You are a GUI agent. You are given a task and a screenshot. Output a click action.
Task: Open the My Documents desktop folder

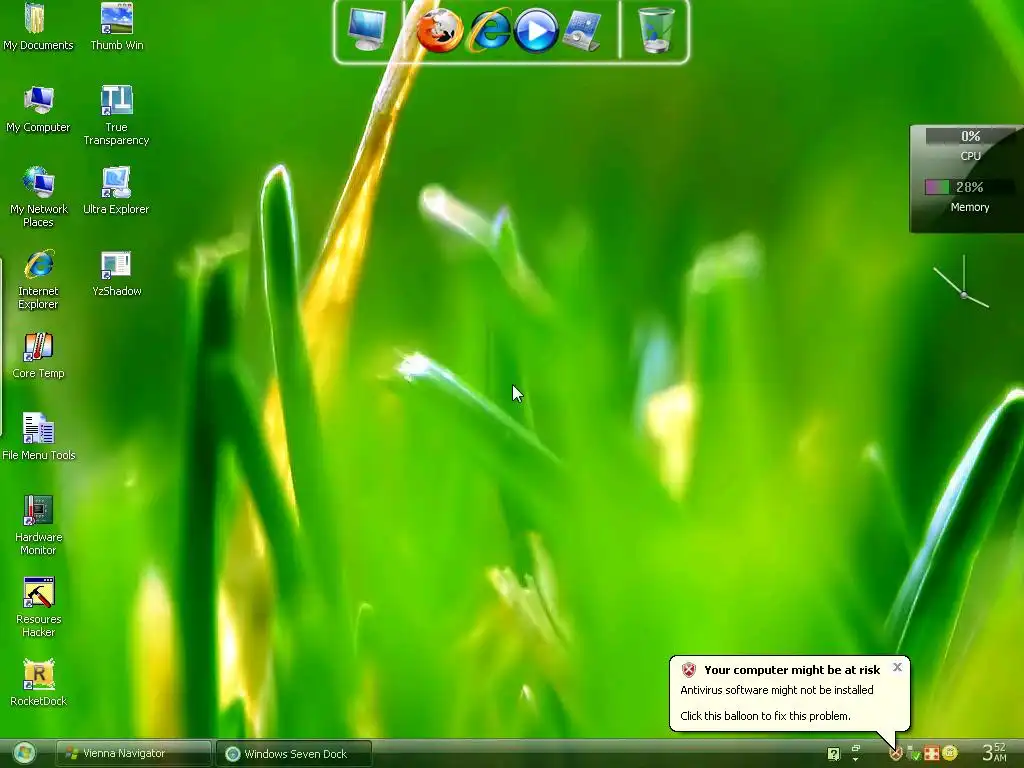pos(38,27)
